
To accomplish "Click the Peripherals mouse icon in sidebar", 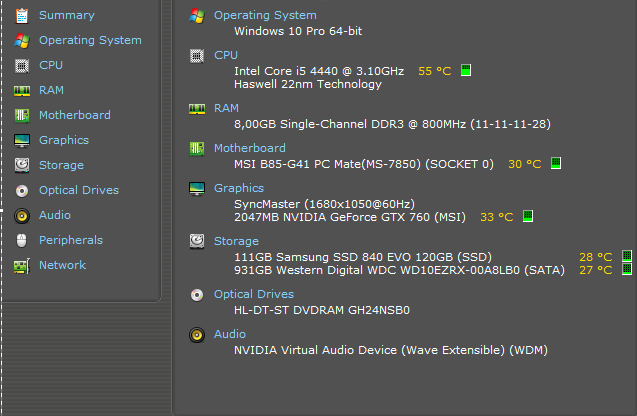I will pos(21,241).
